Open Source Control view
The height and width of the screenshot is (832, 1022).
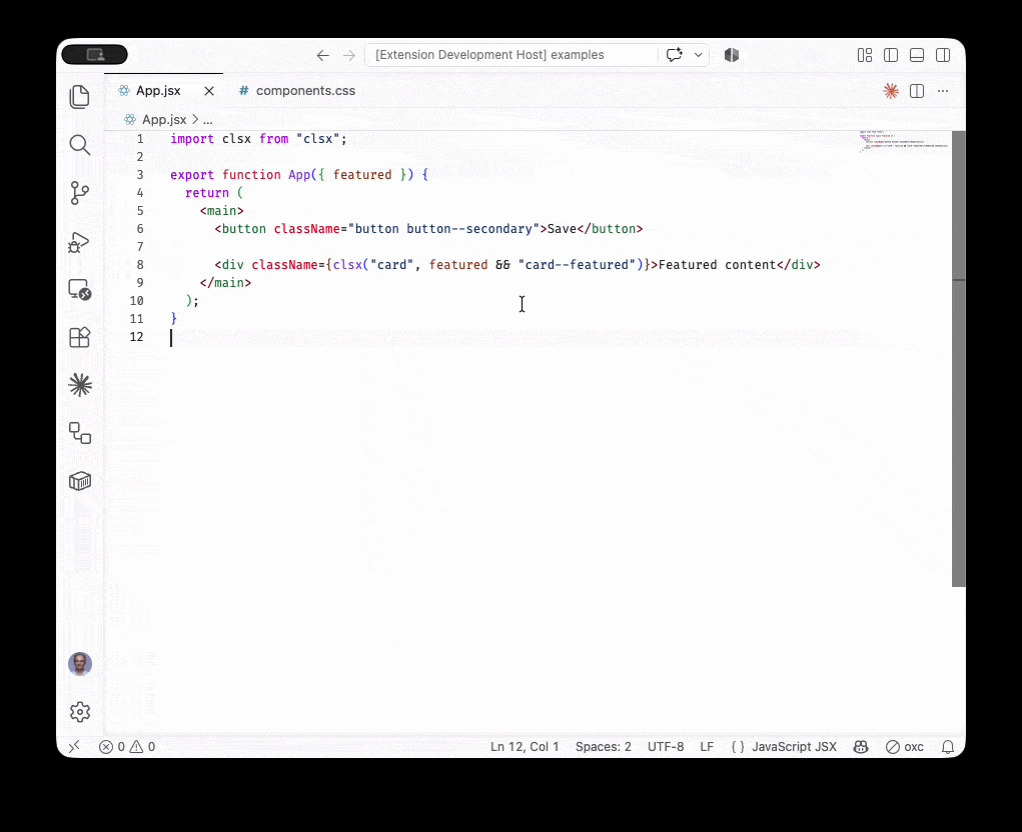80,193
